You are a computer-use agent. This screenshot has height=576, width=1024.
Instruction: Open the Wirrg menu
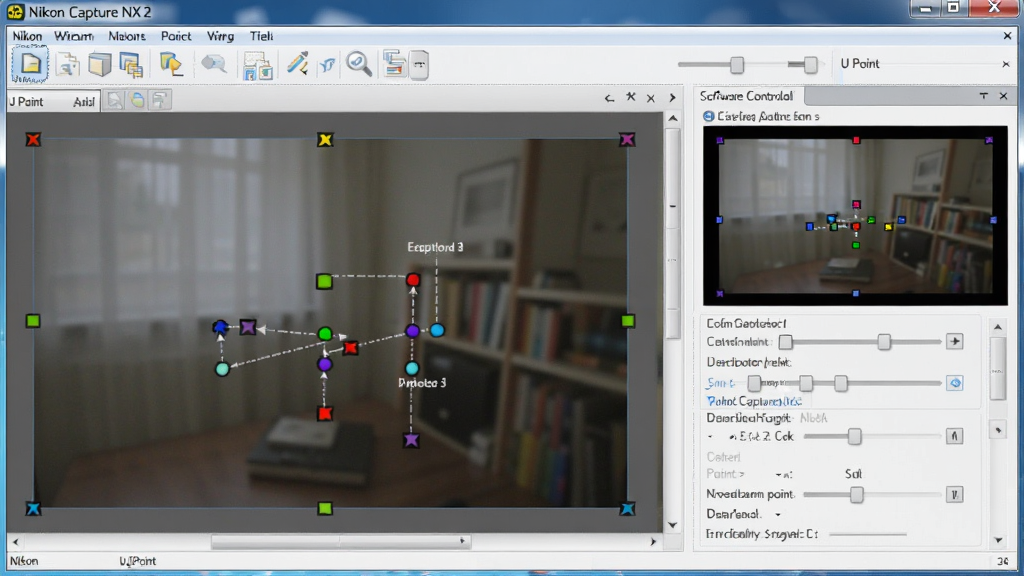click(x=220, y=36)
